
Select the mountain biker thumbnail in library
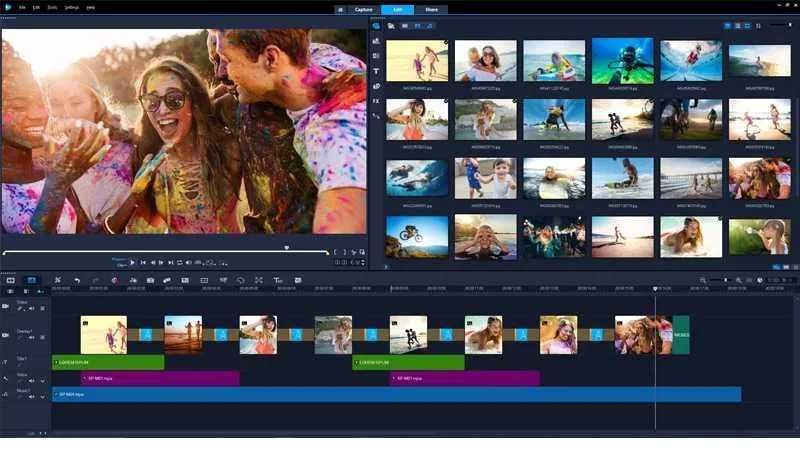(417, 235)
